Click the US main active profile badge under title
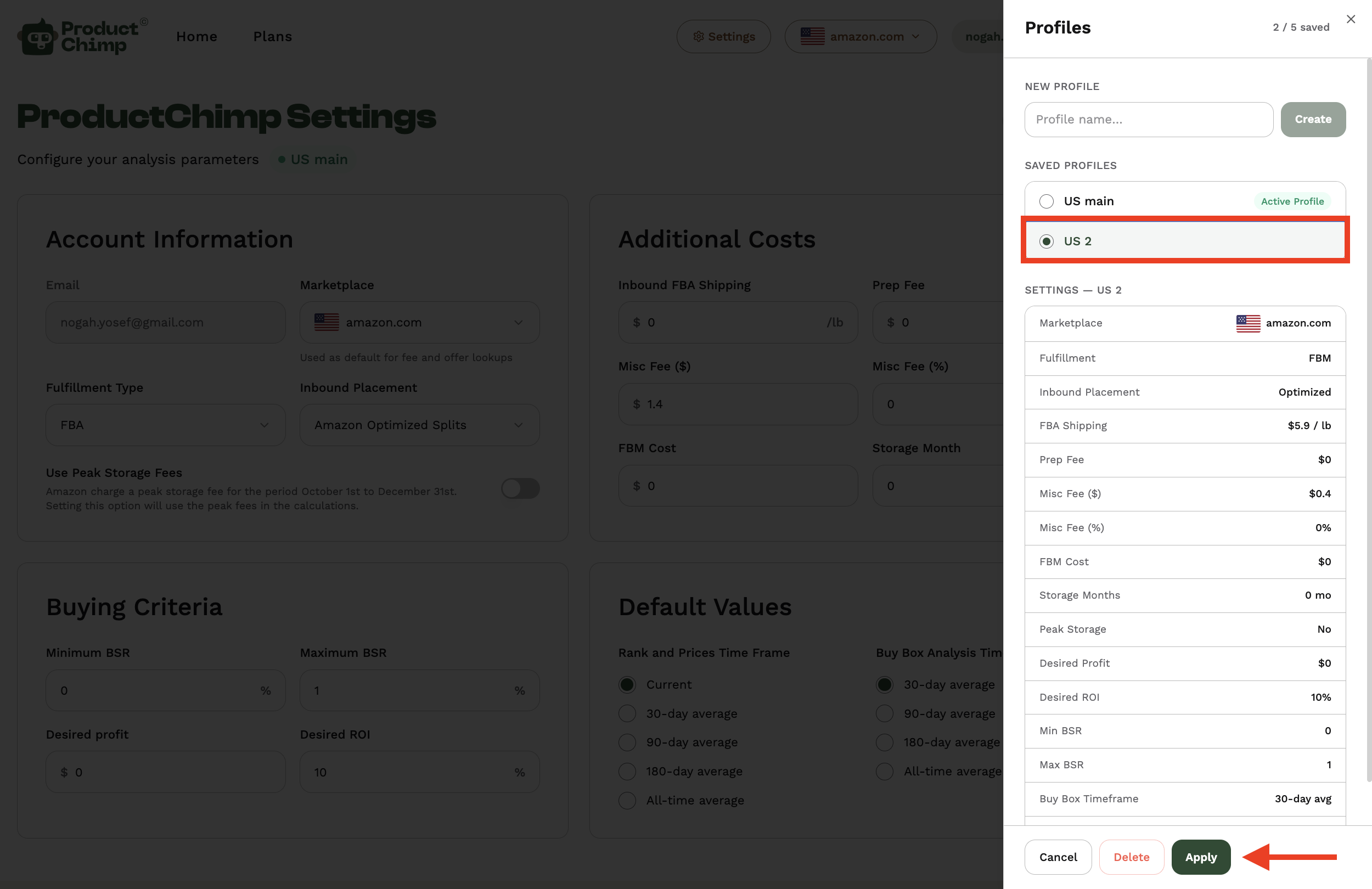The image size is (1372, 889). [313, 159]
